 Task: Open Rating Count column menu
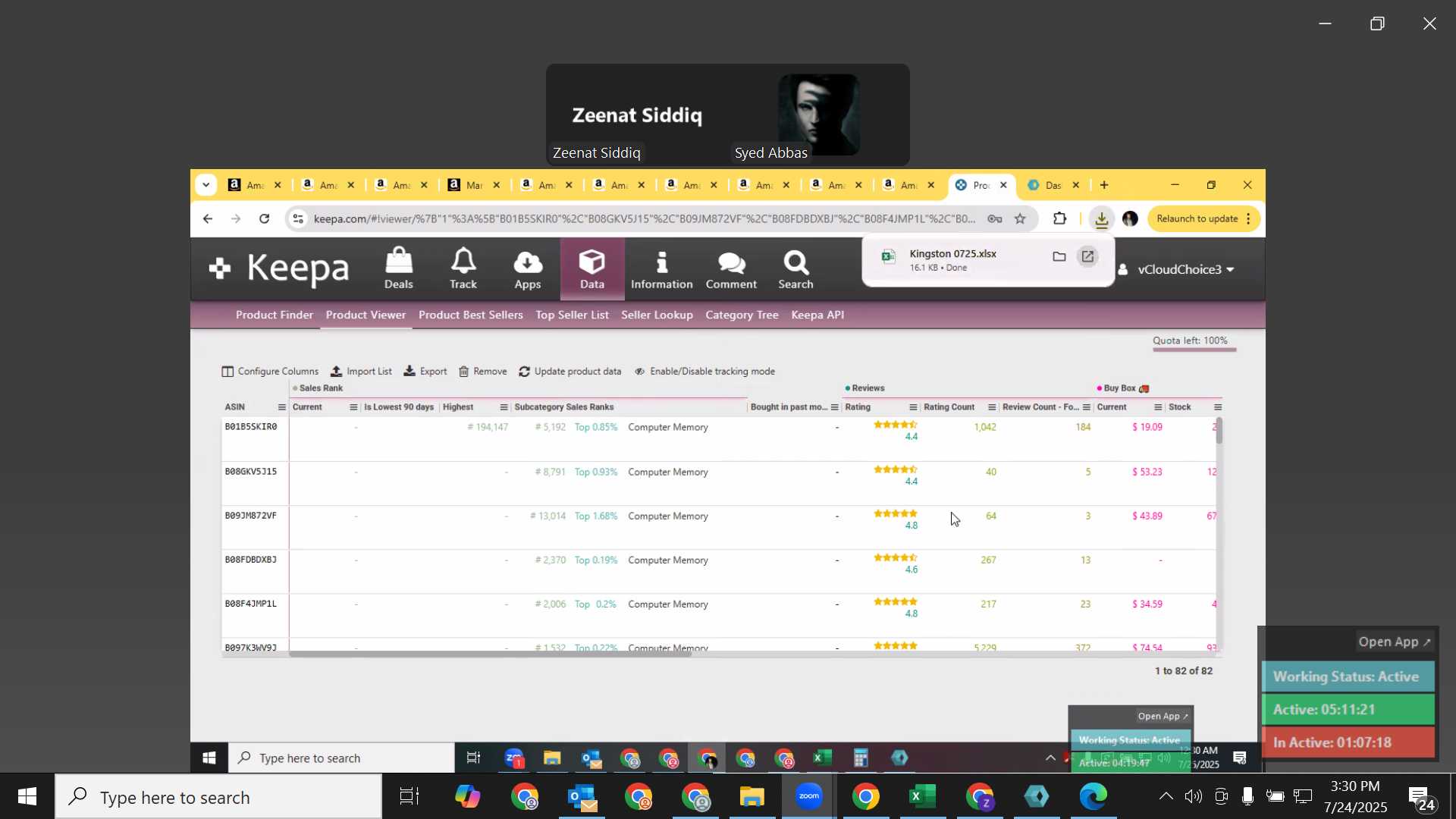point(992,407)
